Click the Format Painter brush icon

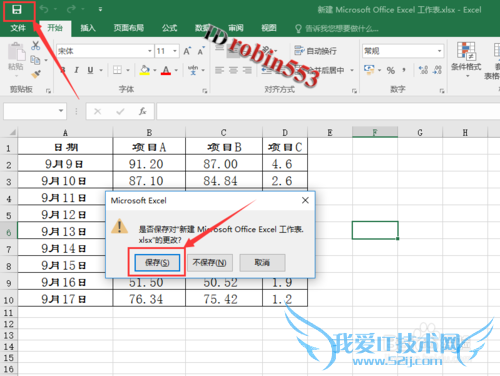pyautogui.click(x=36, y=74)
